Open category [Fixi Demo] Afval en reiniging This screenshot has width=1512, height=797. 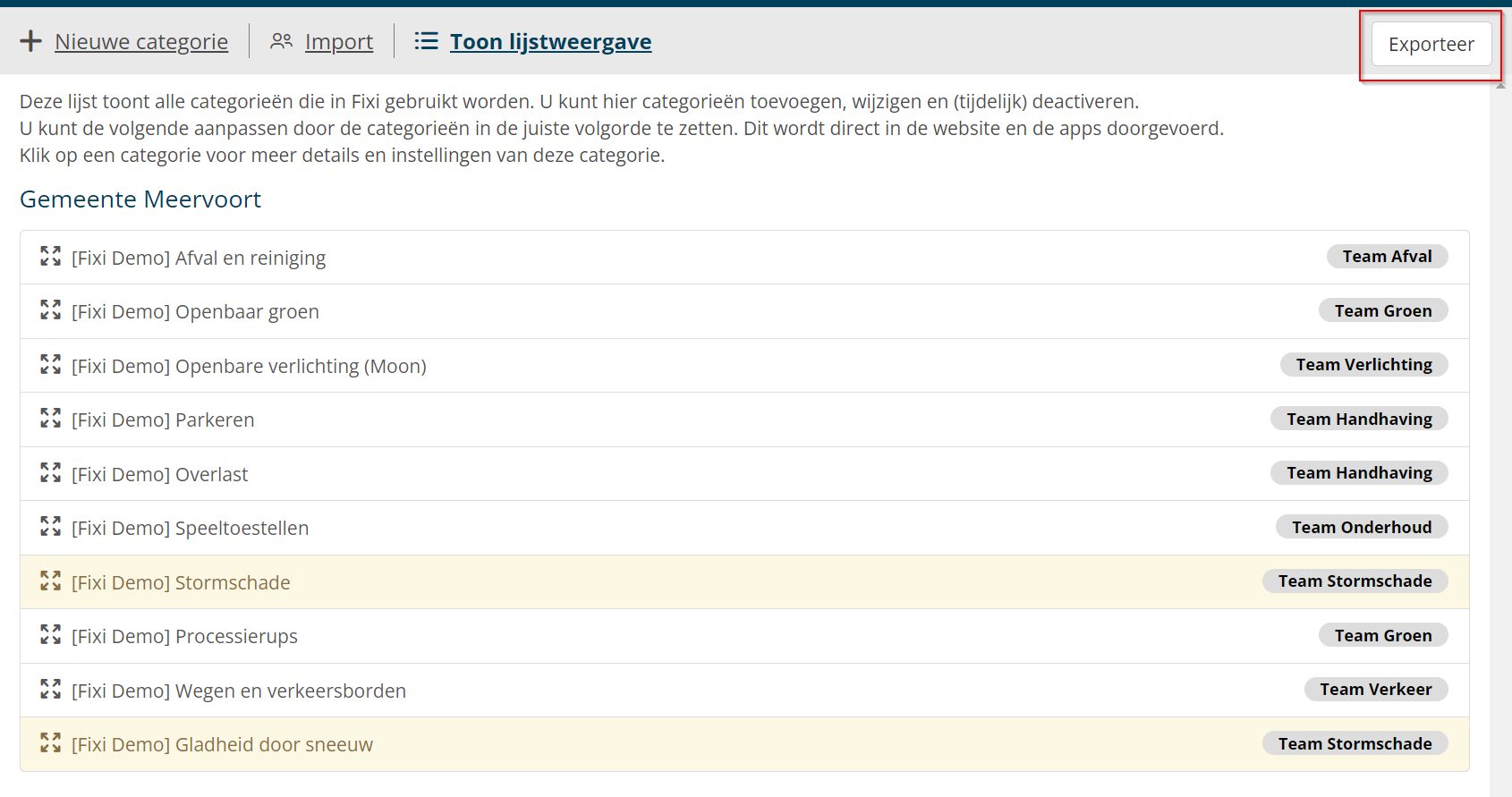point(199,258)
